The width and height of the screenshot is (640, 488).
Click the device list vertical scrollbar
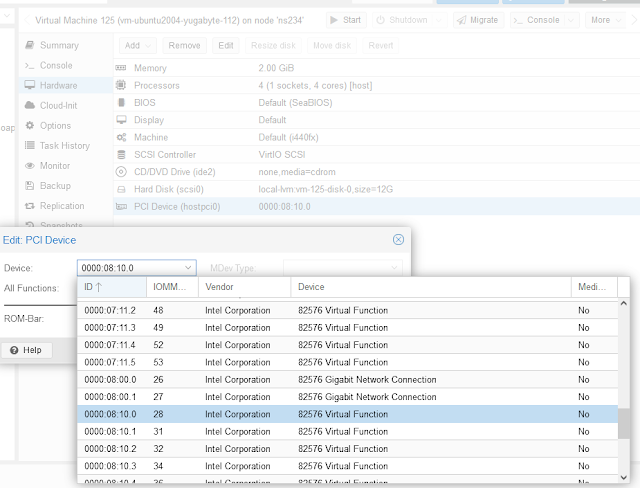coord(624,420)
